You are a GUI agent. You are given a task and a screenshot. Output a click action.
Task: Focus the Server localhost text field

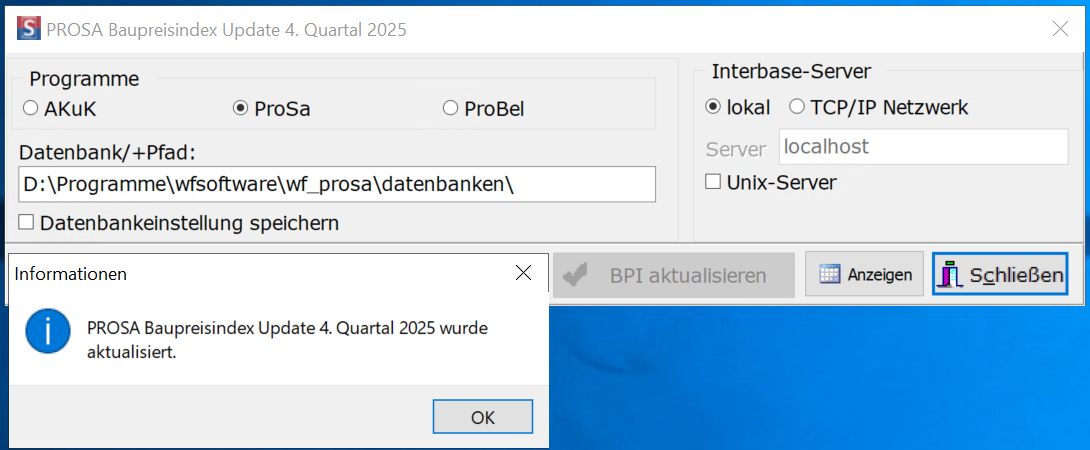[923, 147]
